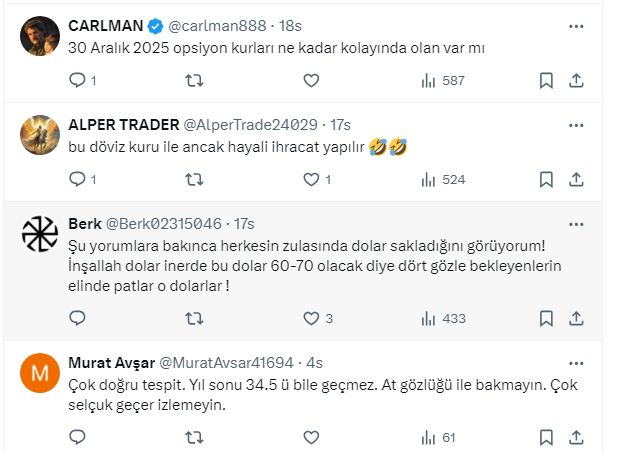This screenshot has width=620, height=454.
Task: Share Murat Avşar's tweet
Action: [x=577, y=437]
